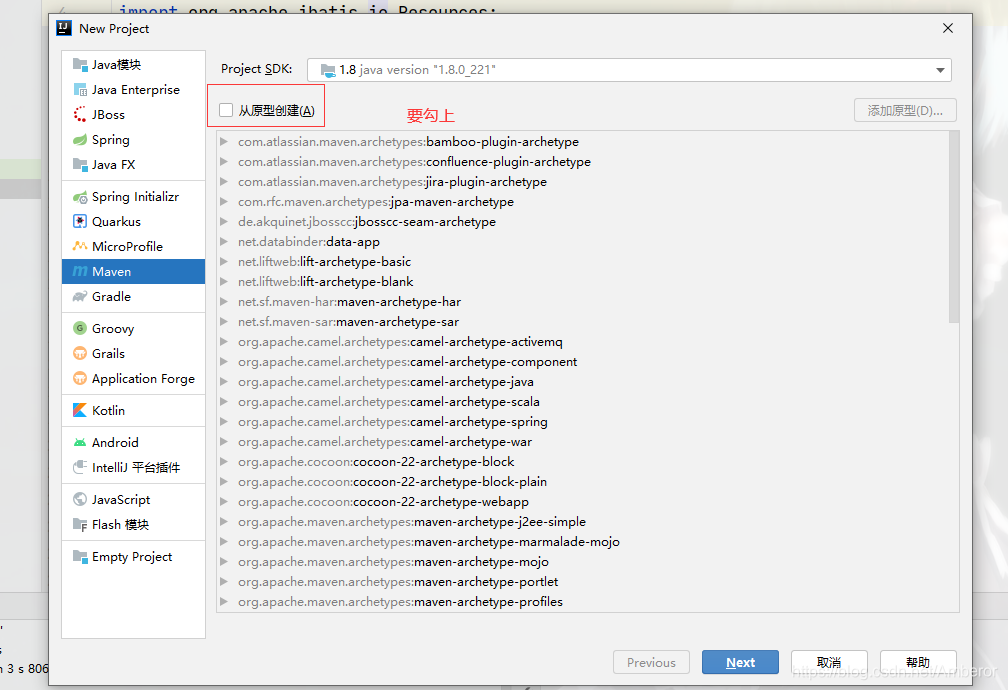Click the IntelliJ 平台插件 icon
Screen dimensions: 1008x690
click(x=80, y=468)
